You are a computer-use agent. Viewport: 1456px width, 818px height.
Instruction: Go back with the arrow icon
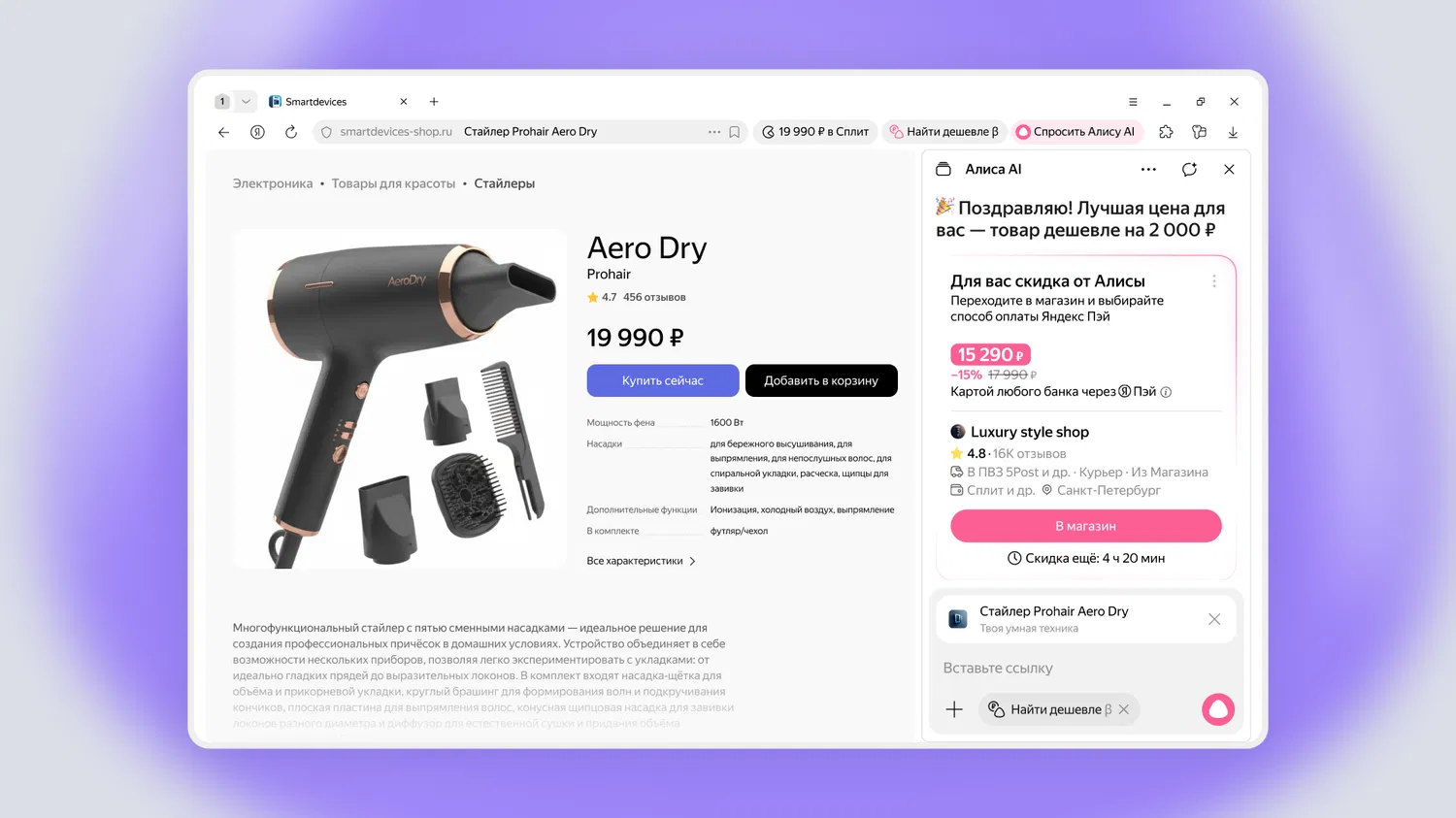[x=224, y=132]
